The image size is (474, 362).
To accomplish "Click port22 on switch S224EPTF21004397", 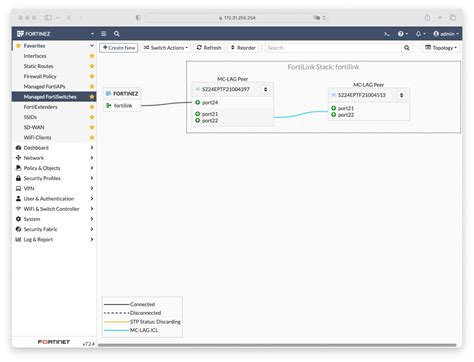I will pyautogui.click(x=207, y=121).
